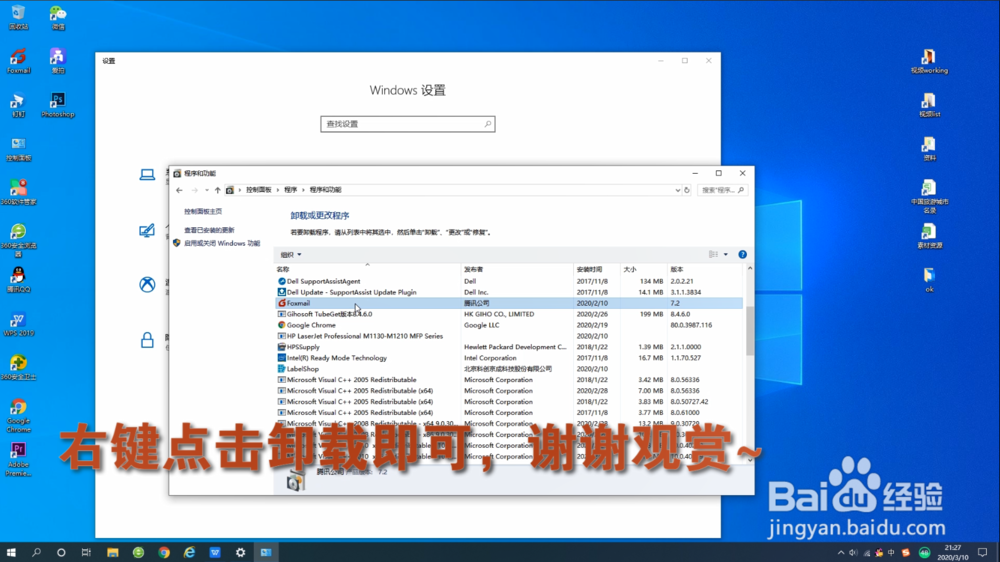Click the lock privacy icon in Settings
The image size is (1000, 562).
pyautogui.click(x=147, y=339)
